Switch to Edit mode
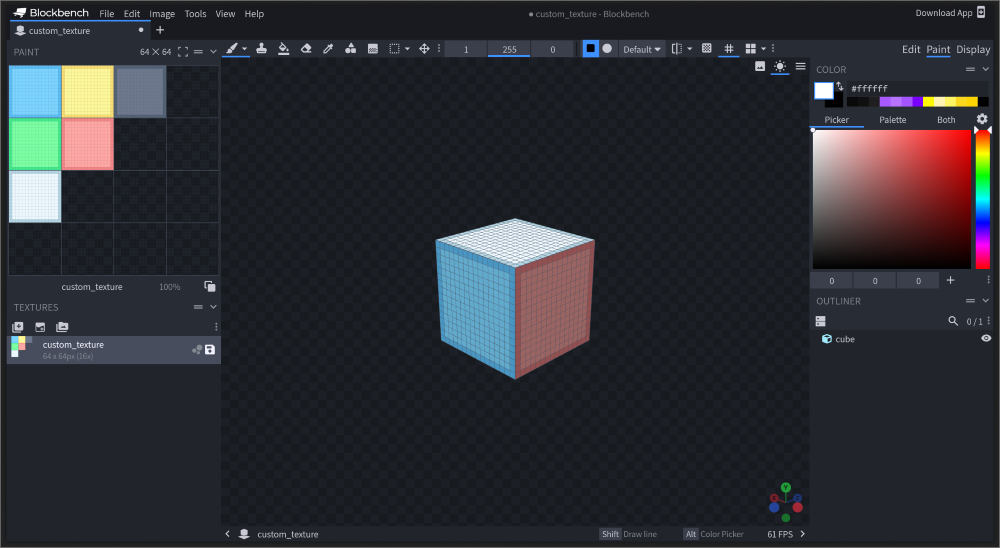Screen dimensions: 1000x548 point(911,49)
